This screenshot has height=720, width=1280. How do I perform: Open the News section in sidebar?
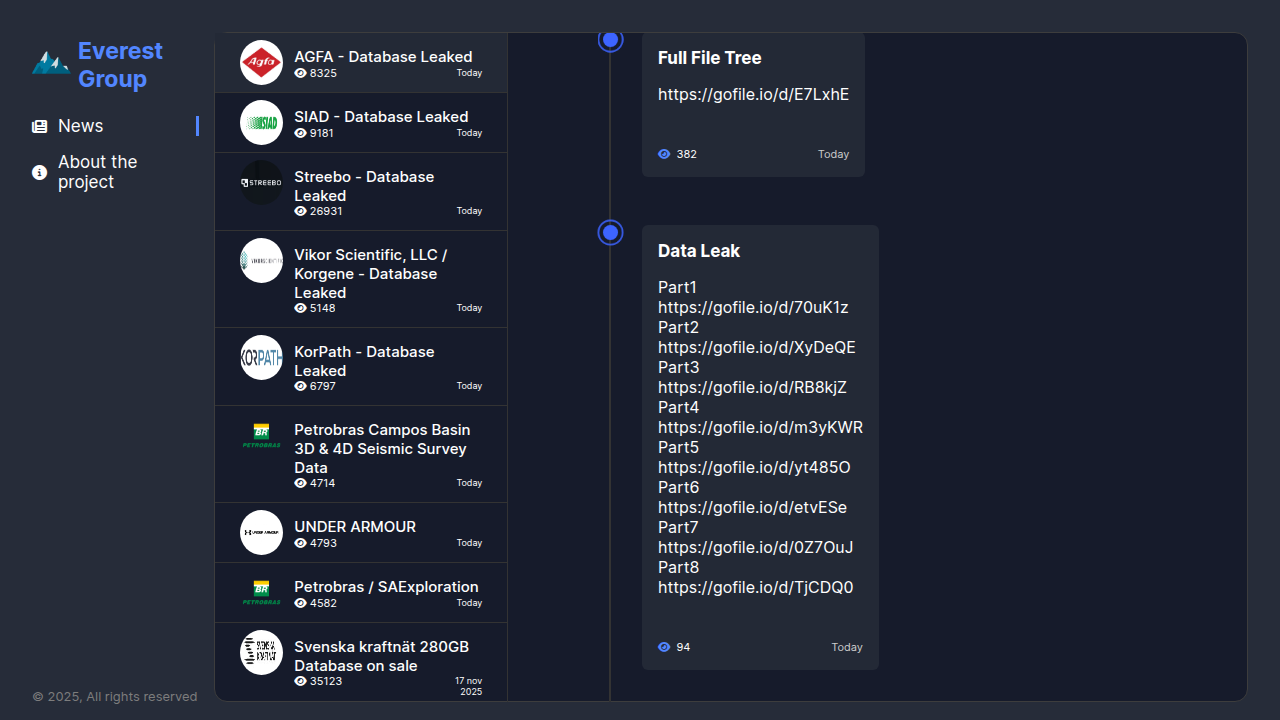click(x=81, y=126)
